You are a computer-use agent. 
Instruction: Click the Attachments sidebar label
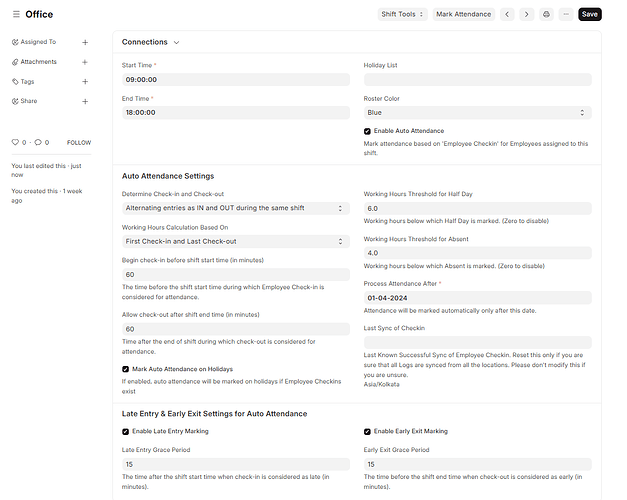pyautogui.click(x=38, y=62)
